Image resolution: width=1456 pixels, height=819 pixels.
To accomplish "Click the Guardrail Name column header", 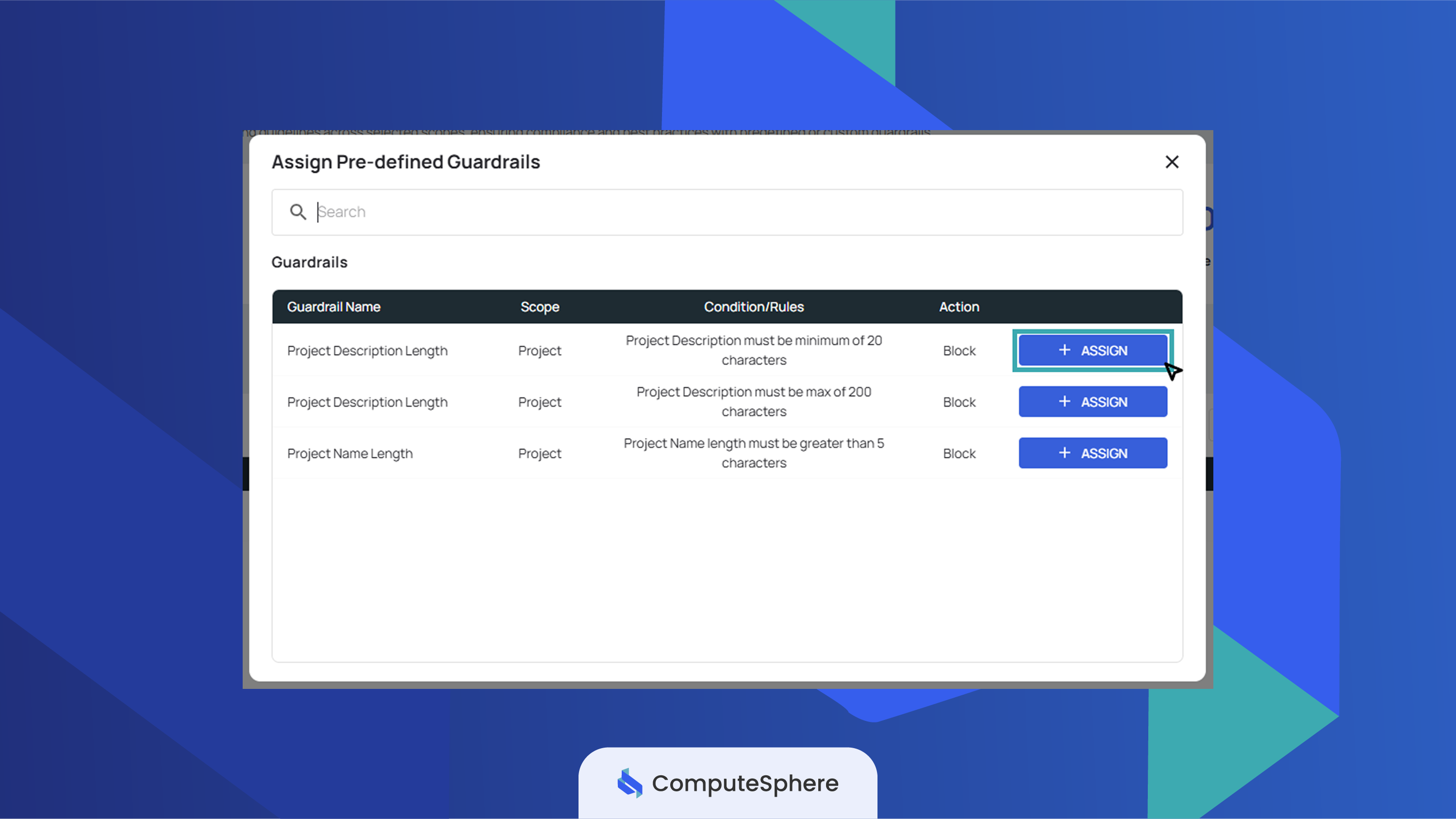I will click(x=333, y=307).
